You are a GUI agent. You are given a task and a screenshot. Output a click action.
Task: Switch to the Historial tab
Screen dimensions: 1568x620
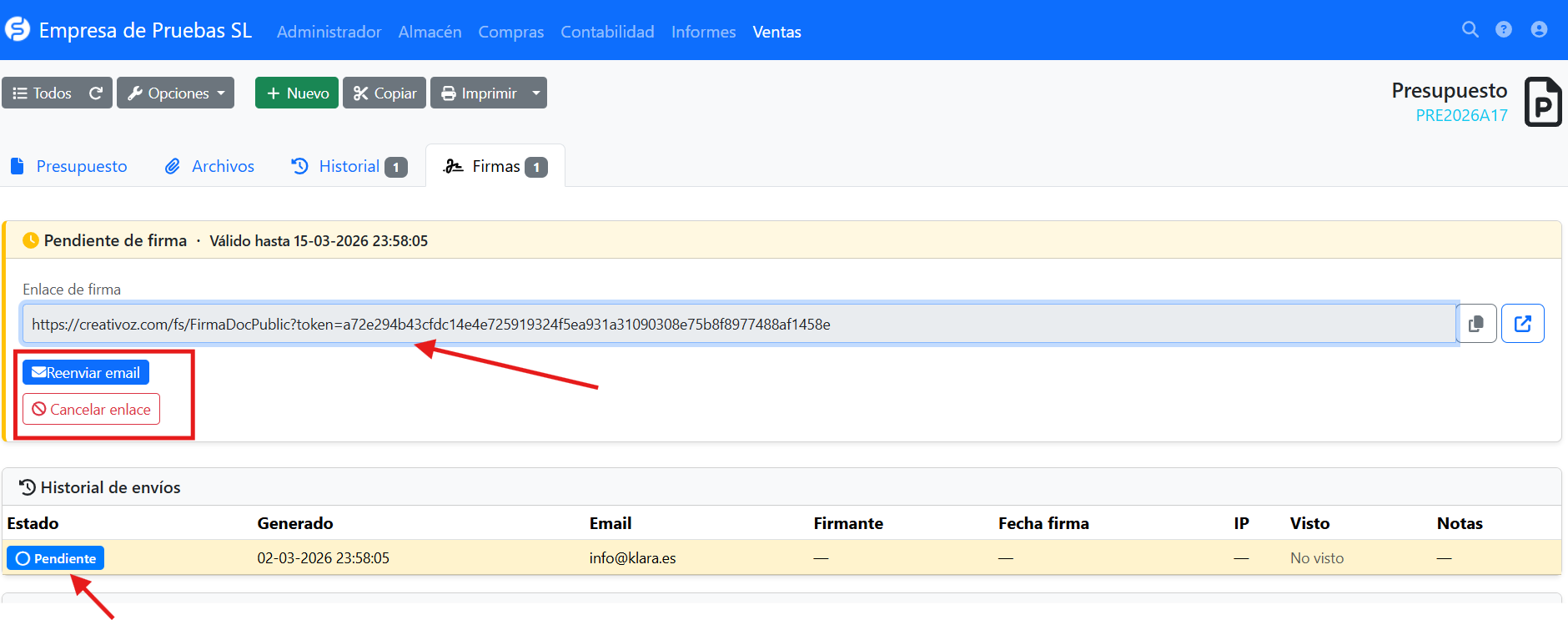349,166
